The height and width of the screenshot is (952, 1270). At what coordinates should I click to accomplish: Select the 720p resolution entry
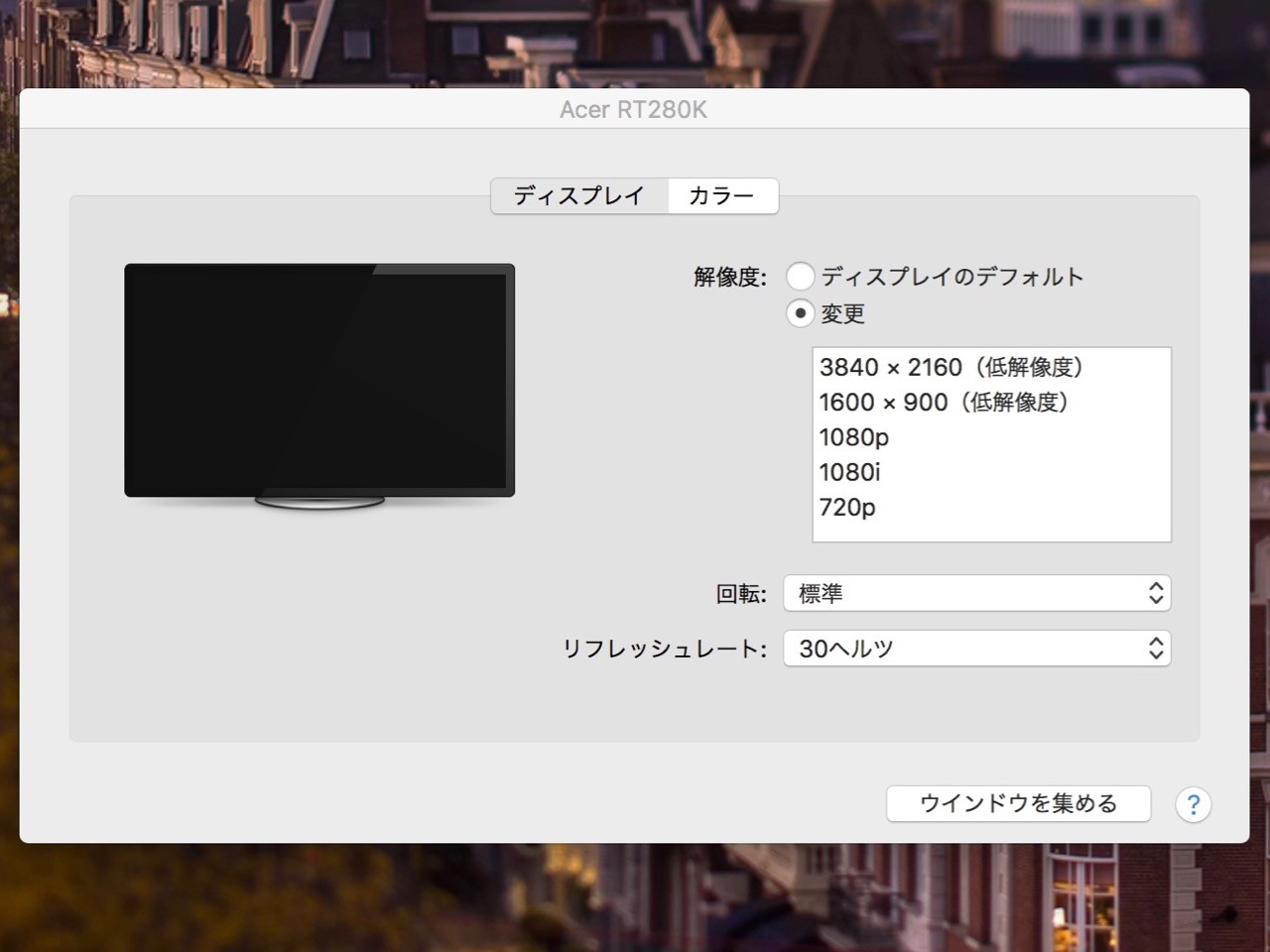(991, 507)
